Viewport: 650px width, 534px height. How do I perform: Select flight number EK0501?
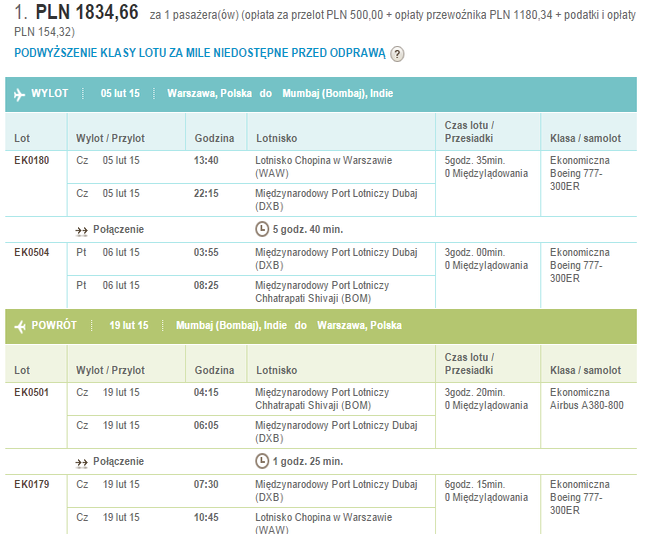tap(32, 393)
